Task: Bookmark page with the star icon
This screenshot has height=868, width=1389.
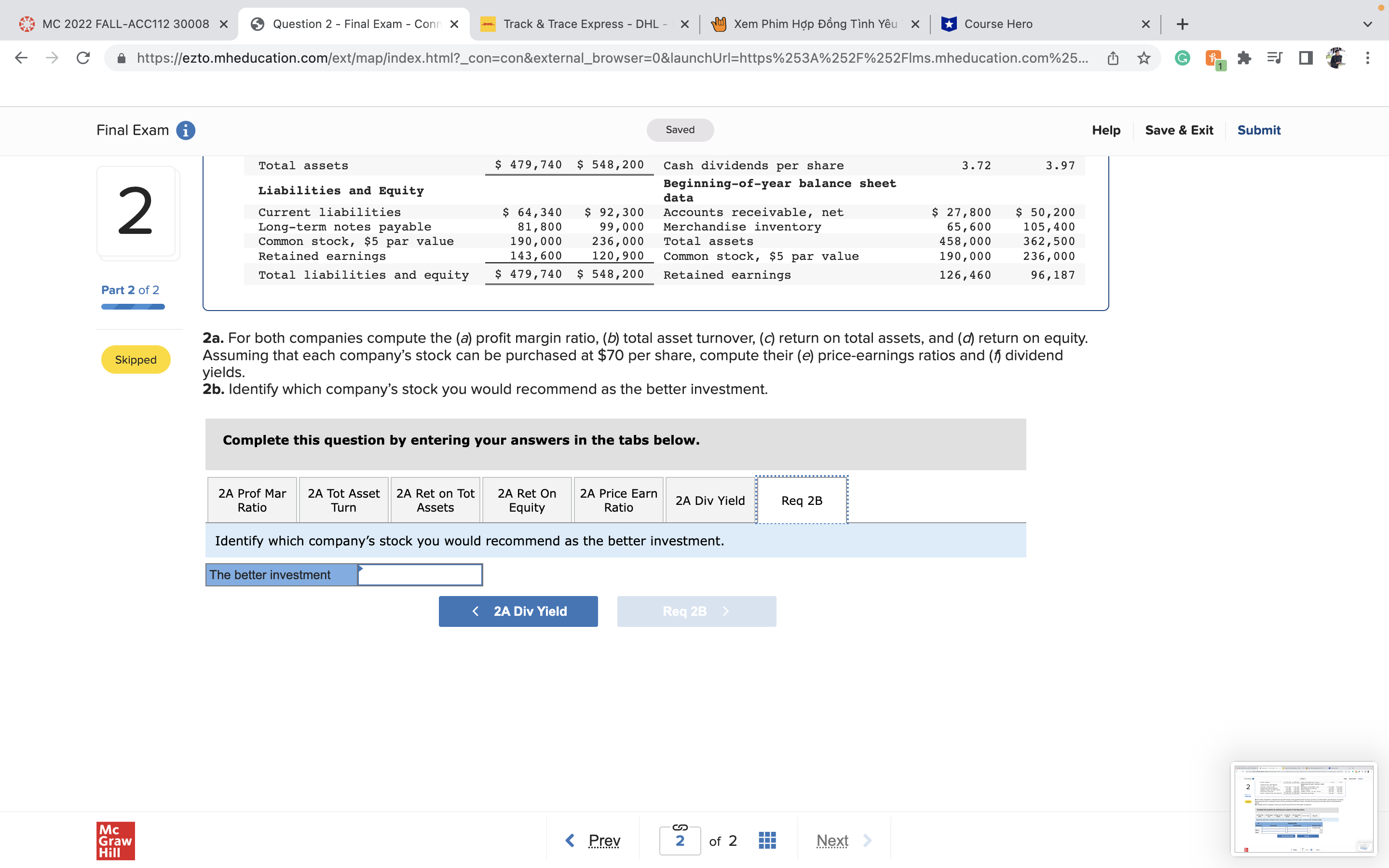Action: [x=1144, y=58]
